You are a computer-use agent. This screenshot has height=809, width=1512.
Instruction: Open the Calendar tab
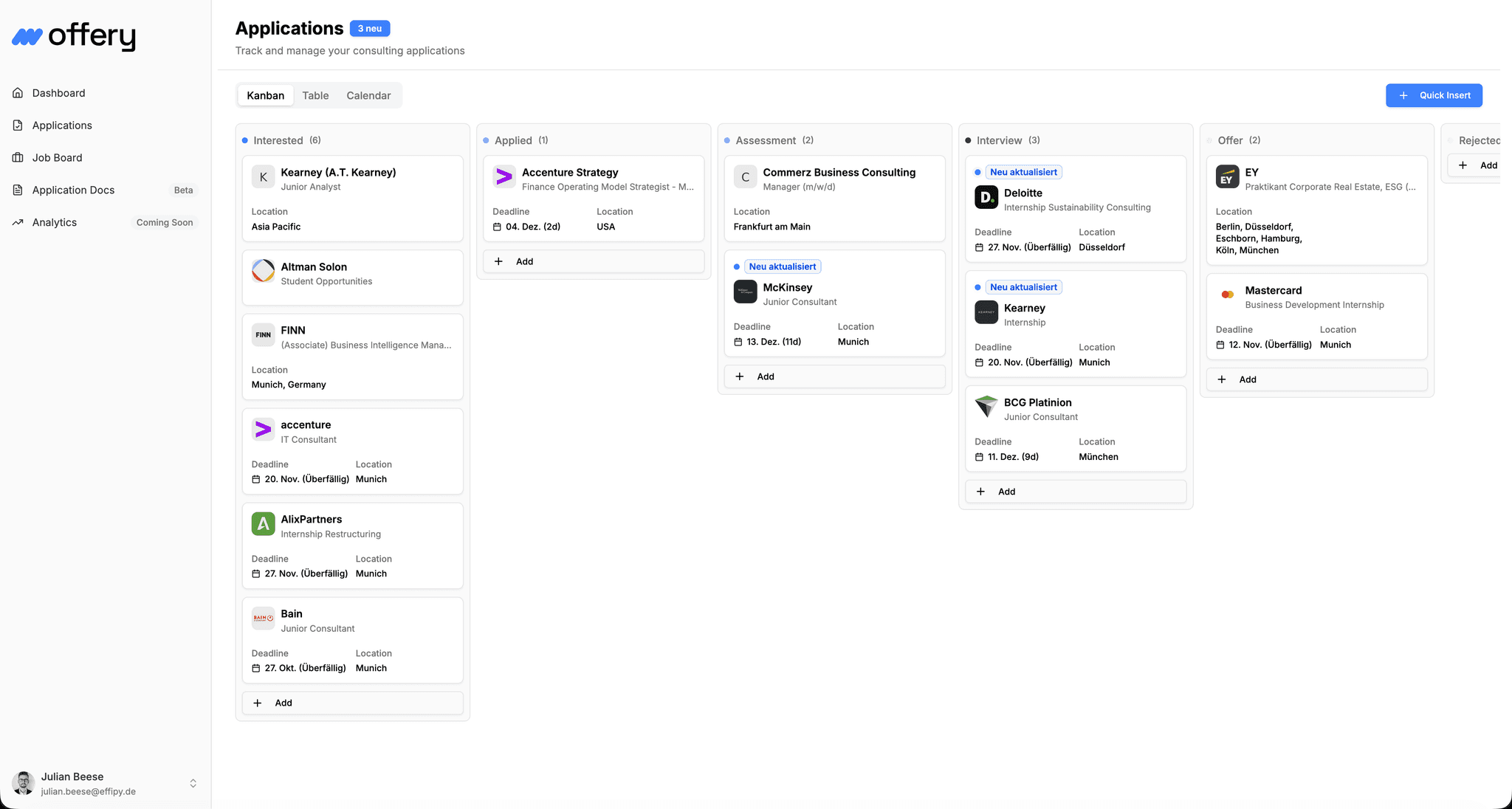pyautogui.click(x=368, y=95)
